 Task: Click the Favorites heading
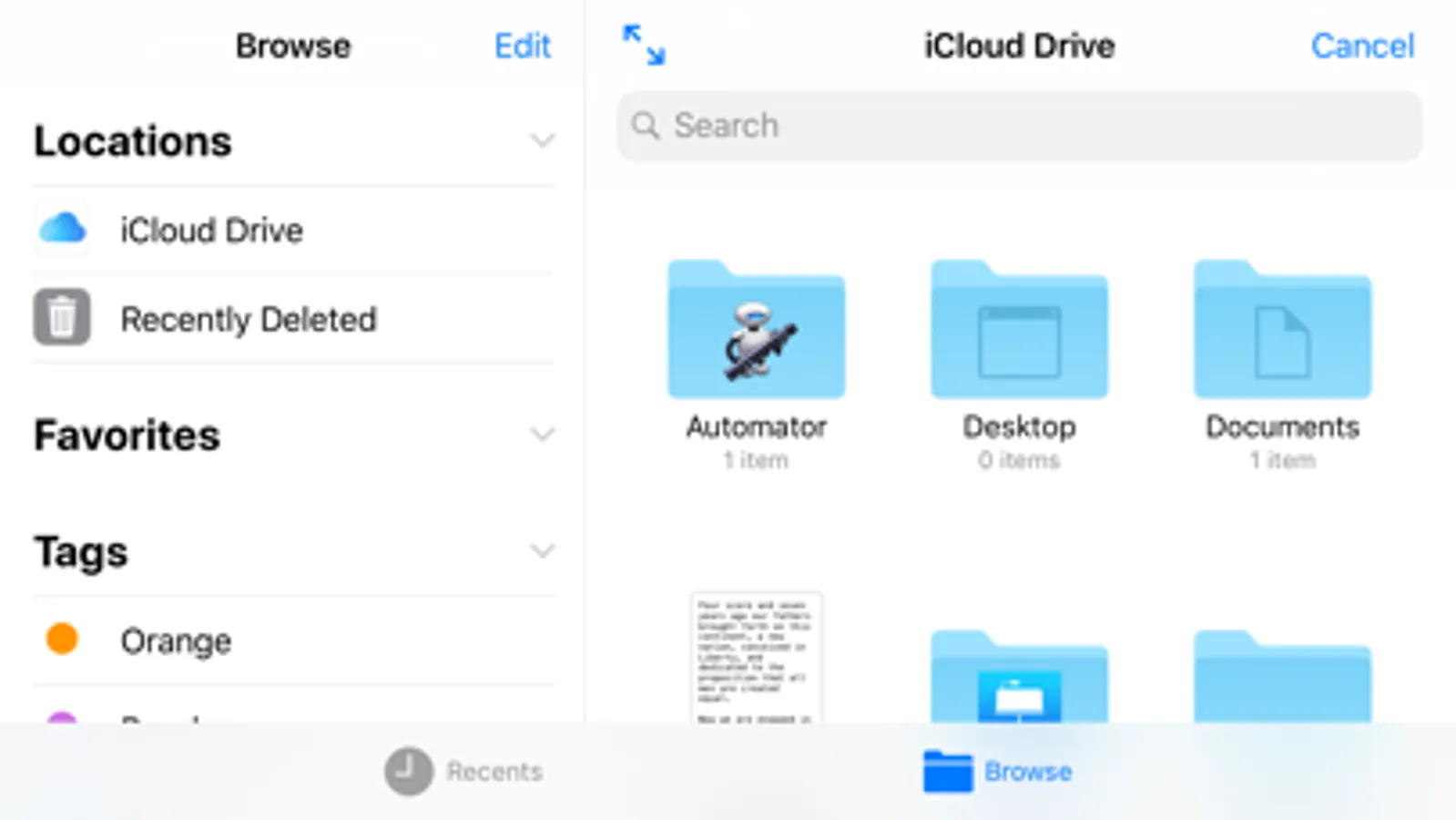127,436
